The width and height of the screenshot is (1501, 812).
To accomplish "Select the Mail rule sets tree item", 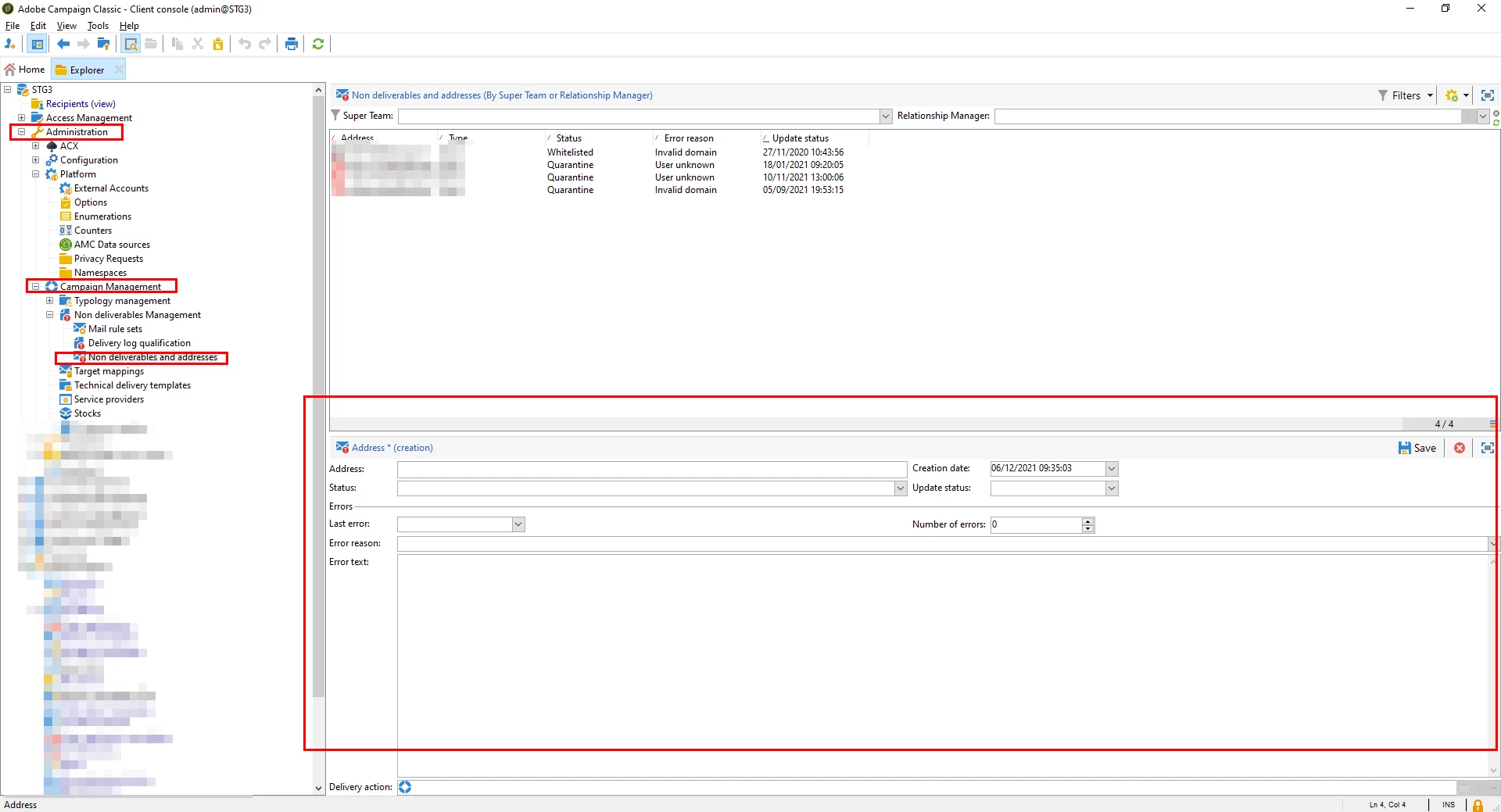I will point(108,329).
